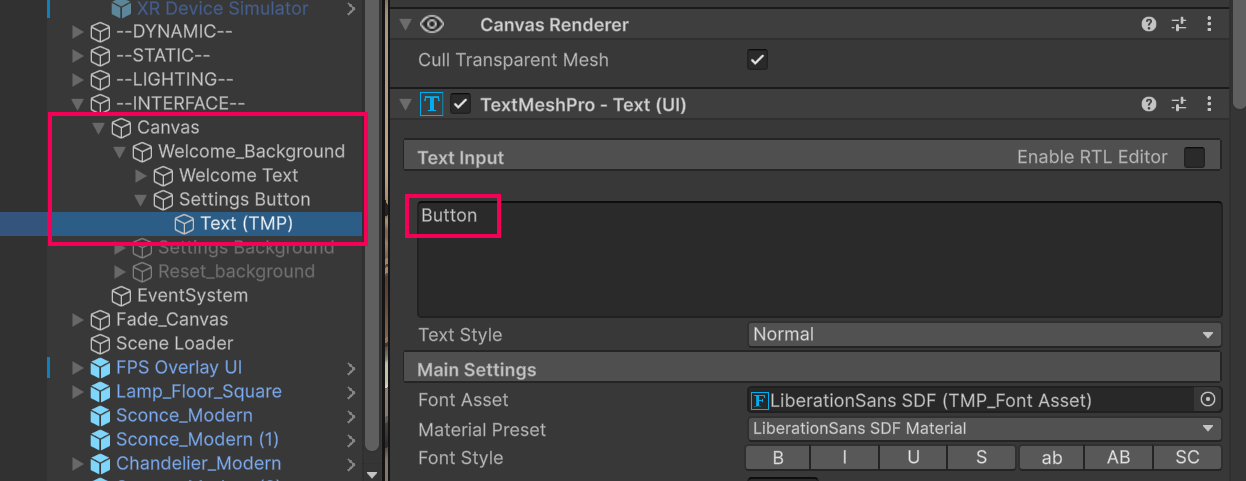Open Canvas Renderer preset selector icon
Screen dimensions: 1246x481
tap(1179, 25)
